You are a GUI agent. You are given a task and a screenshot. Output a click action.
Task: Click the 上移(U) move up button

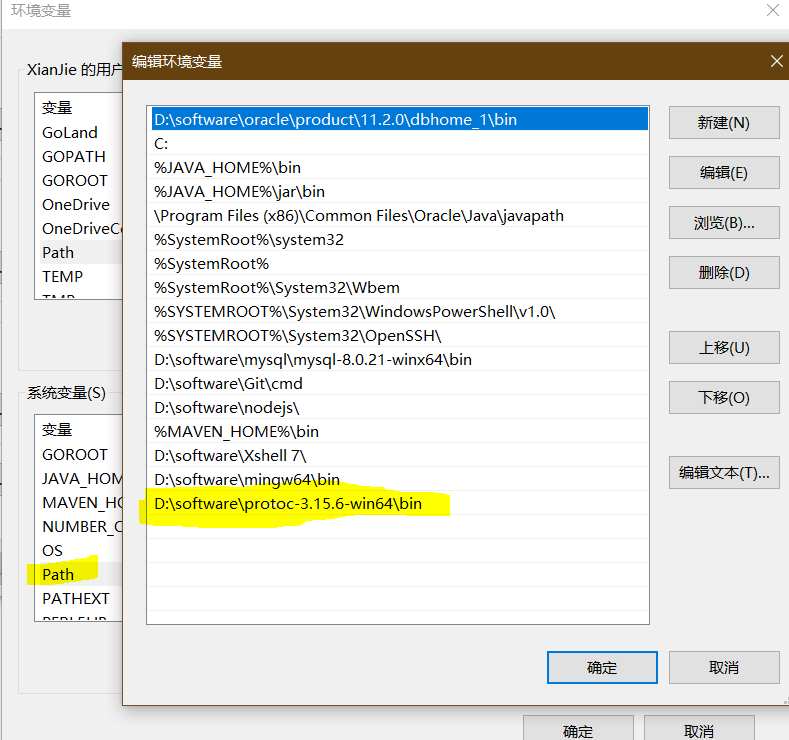(x=724, y=347)
